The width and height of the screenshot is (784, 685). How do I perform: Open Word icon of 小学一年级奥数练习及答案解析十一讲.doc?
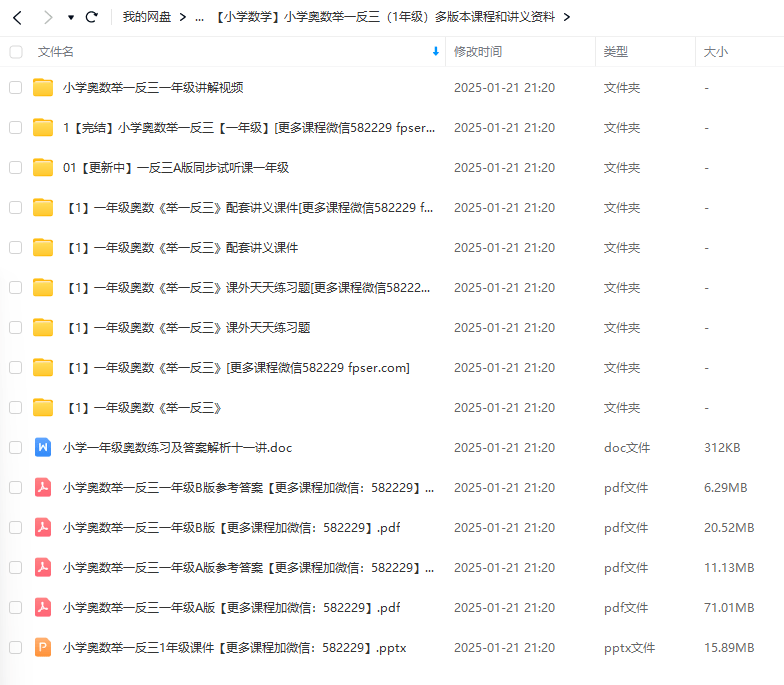43,448
